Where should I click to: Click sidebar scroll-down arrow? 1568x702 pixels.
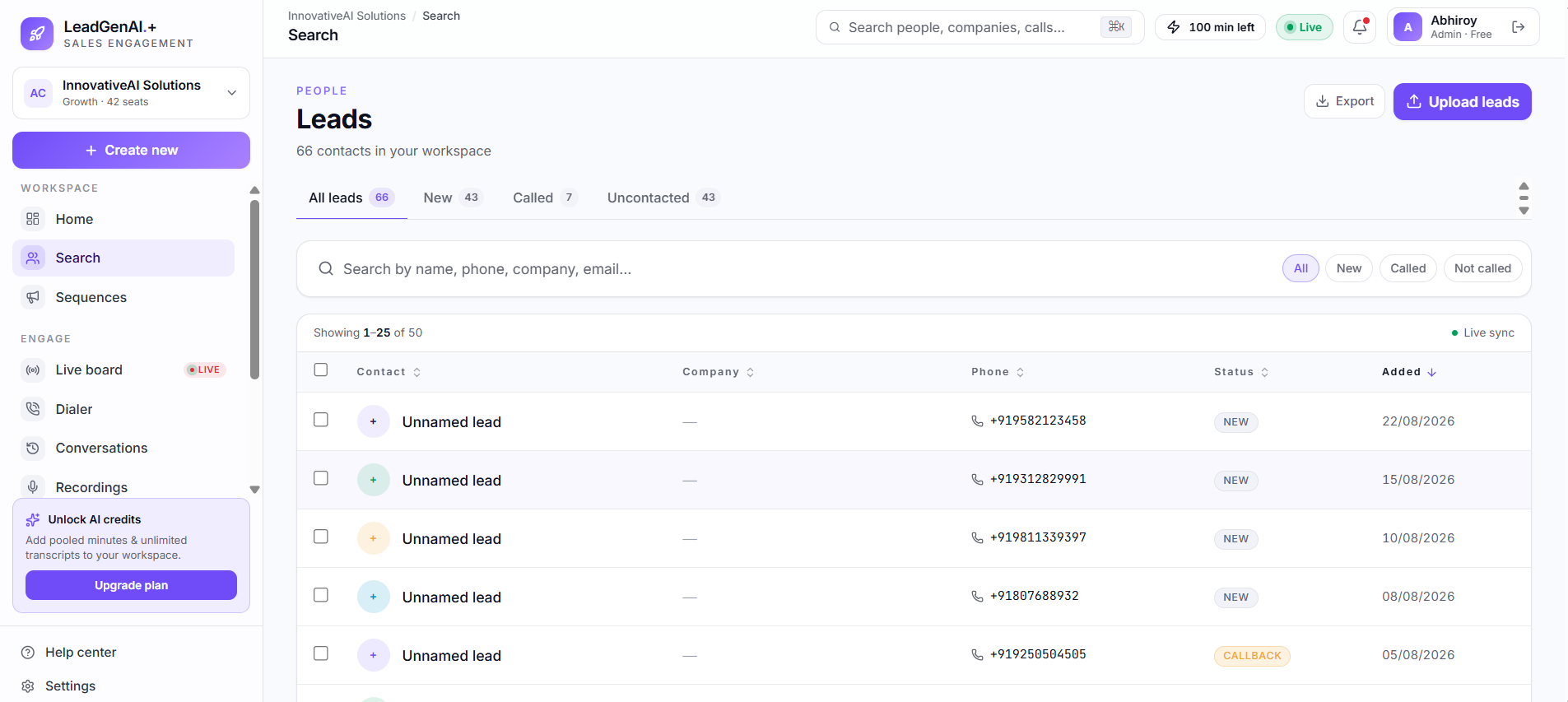pos(254,490)
